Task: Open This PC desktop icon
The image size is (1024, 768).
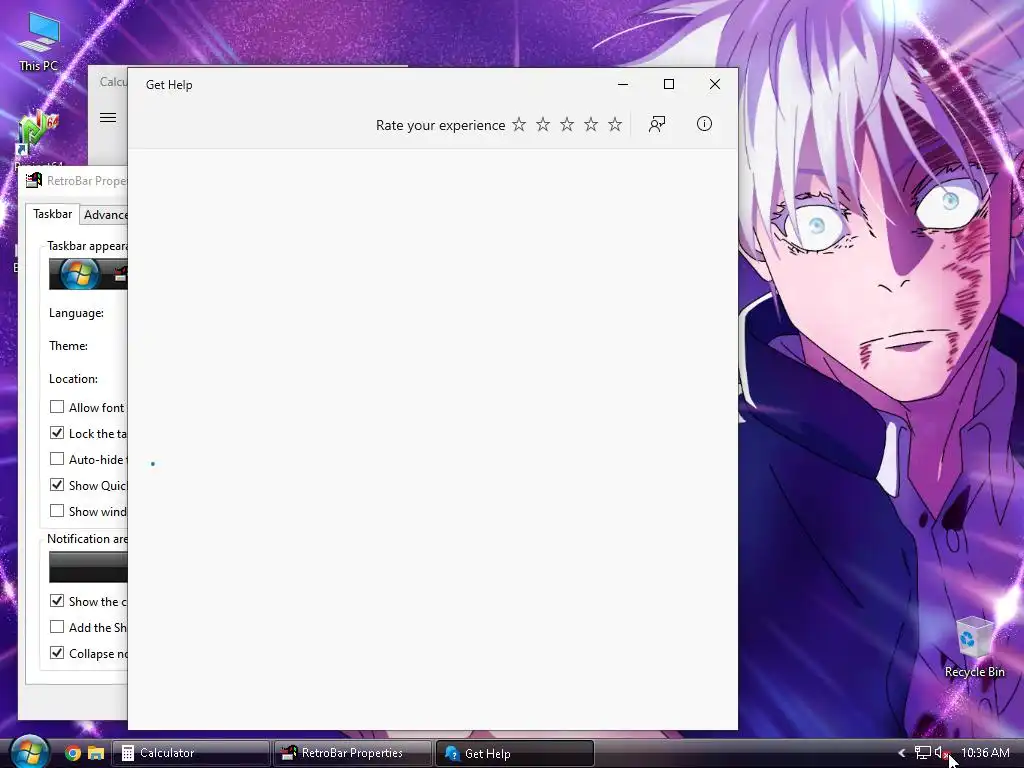Action: coord(39,42)
